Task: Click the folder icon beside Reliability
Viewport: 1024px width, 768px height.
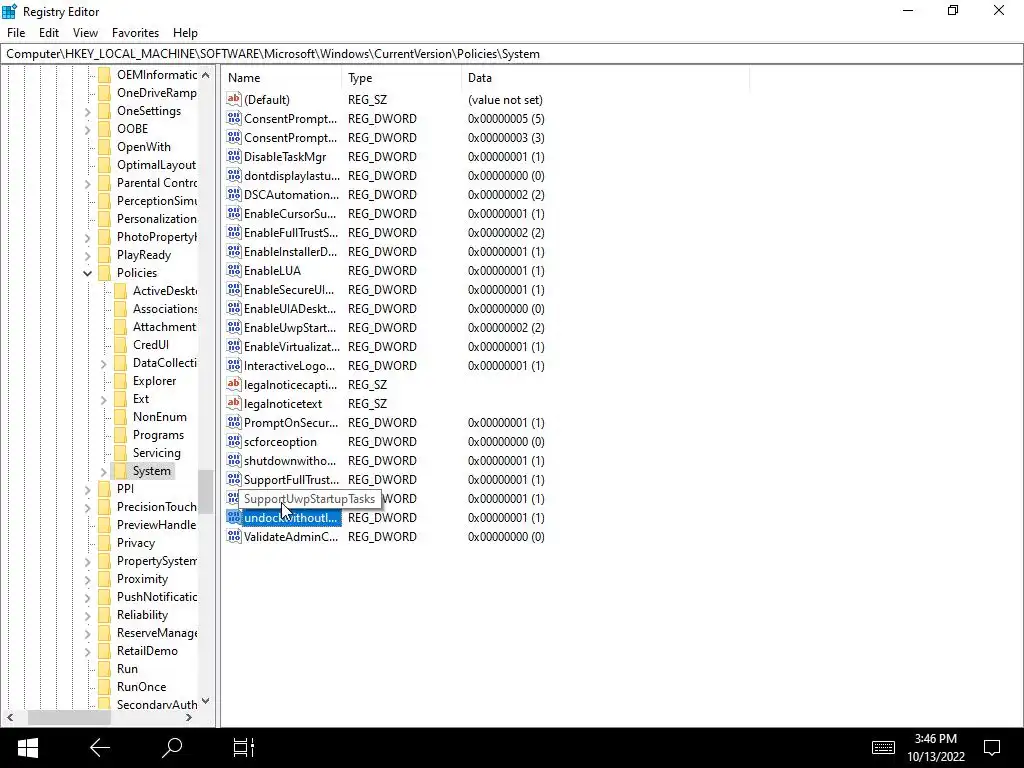Action: point(104,615)
